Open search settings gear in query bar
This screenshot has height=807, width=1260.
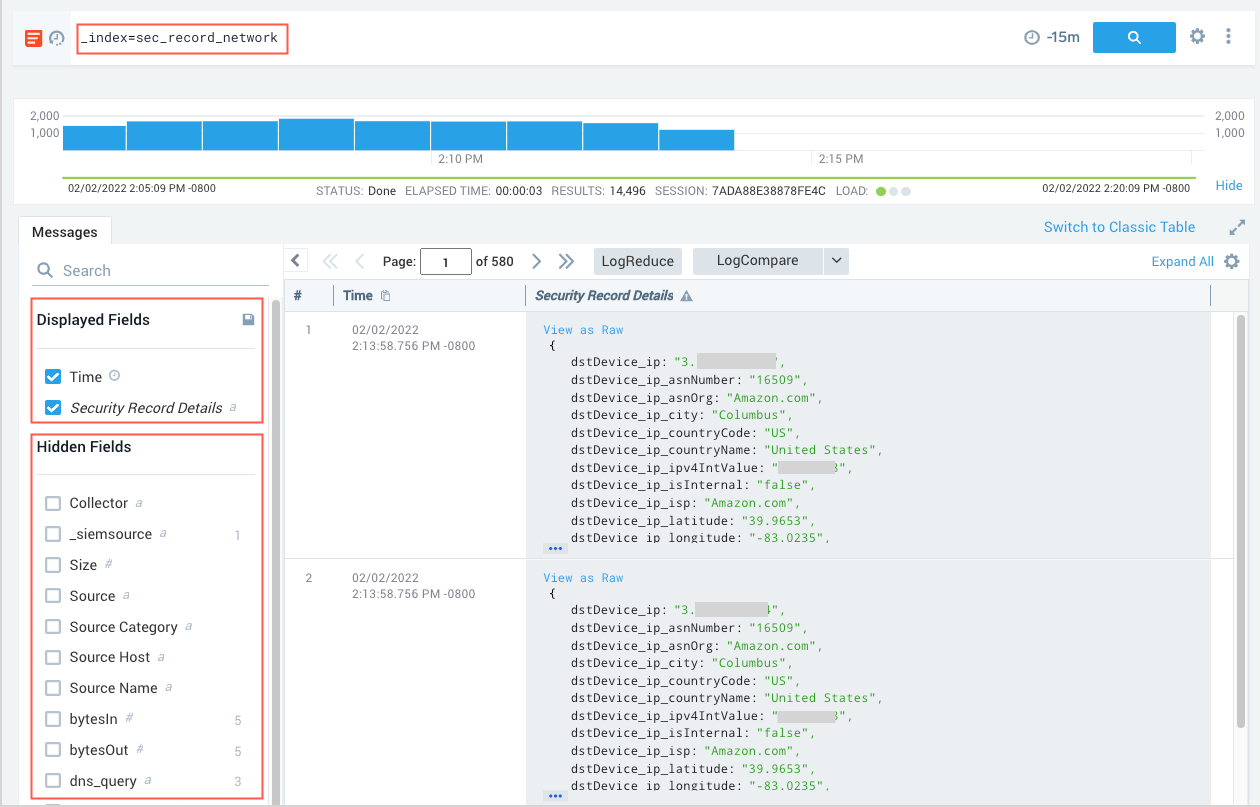pos(1197,37)
